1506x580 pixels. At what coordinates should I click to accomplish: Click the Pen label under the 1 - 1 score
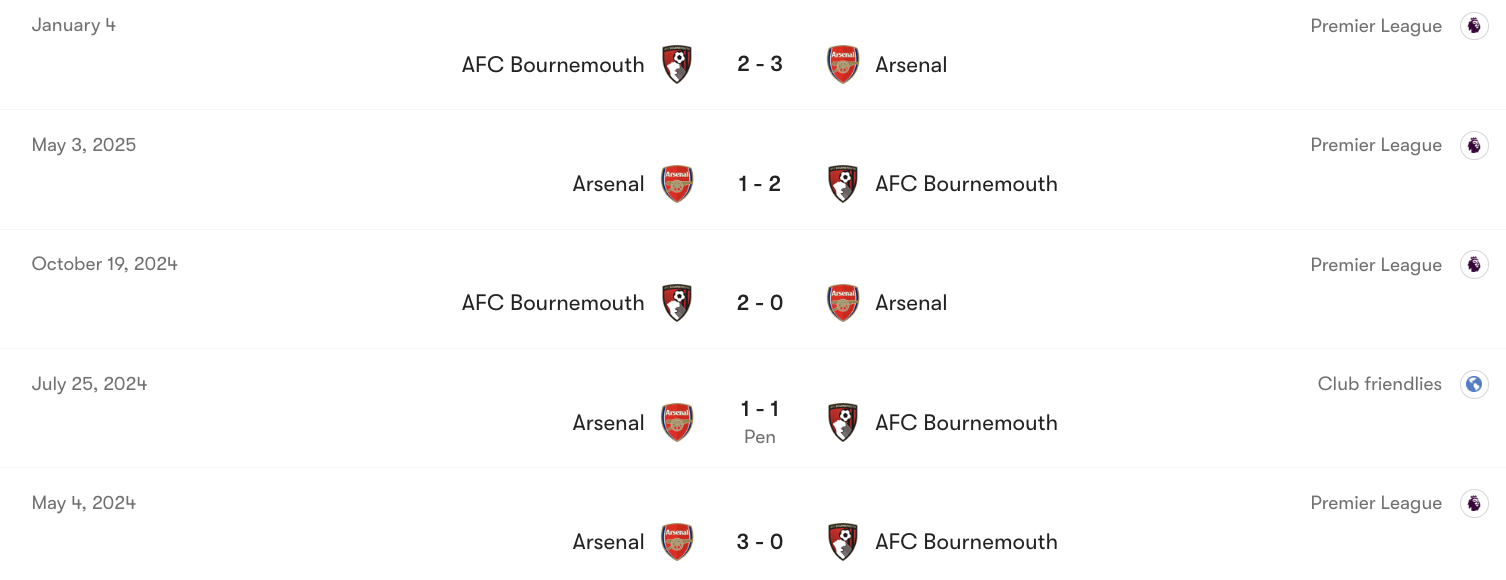click(x=760, y=437)
